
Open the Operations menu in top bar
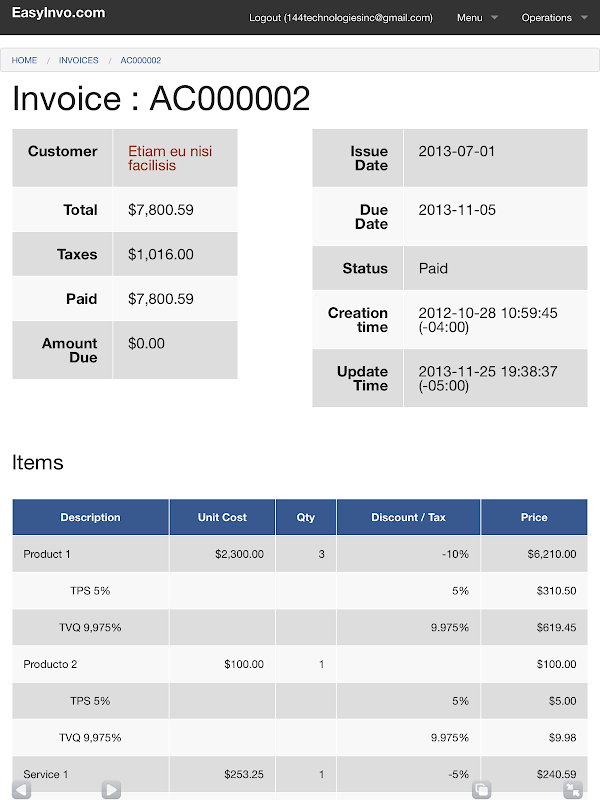(546, 18)
